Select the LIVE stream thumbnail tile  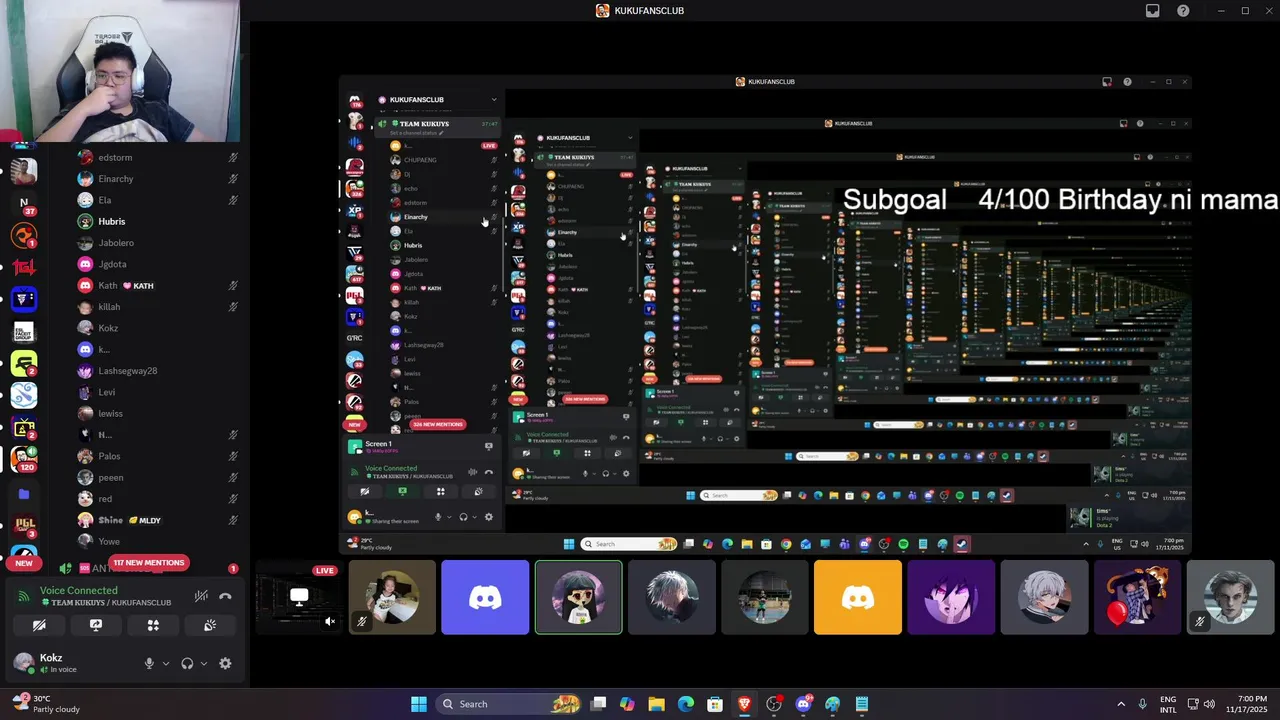click(298, 597)
